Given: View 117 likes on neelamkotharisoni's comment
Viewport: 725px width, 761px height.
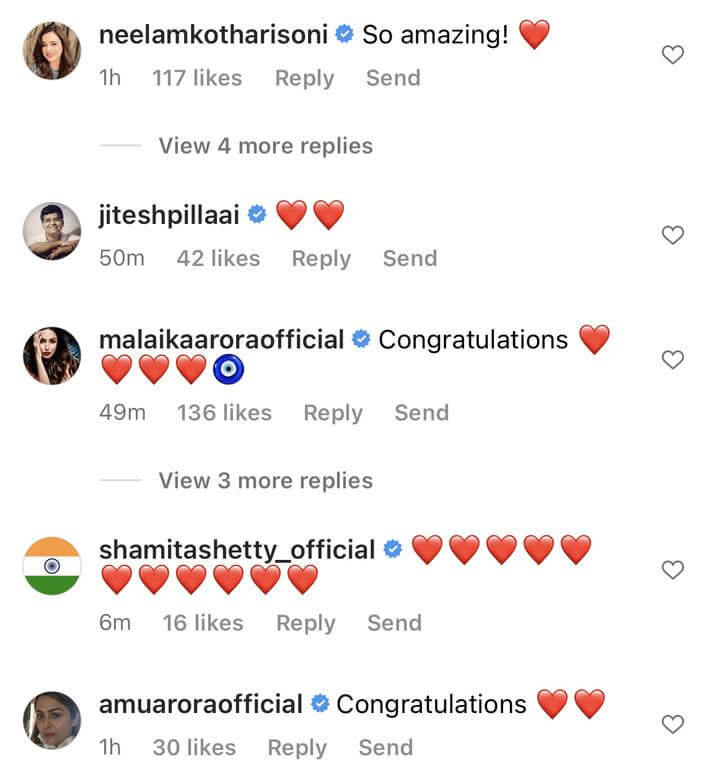Looking at the screenshot, I should pyautogui.click(x=197, y=78).
